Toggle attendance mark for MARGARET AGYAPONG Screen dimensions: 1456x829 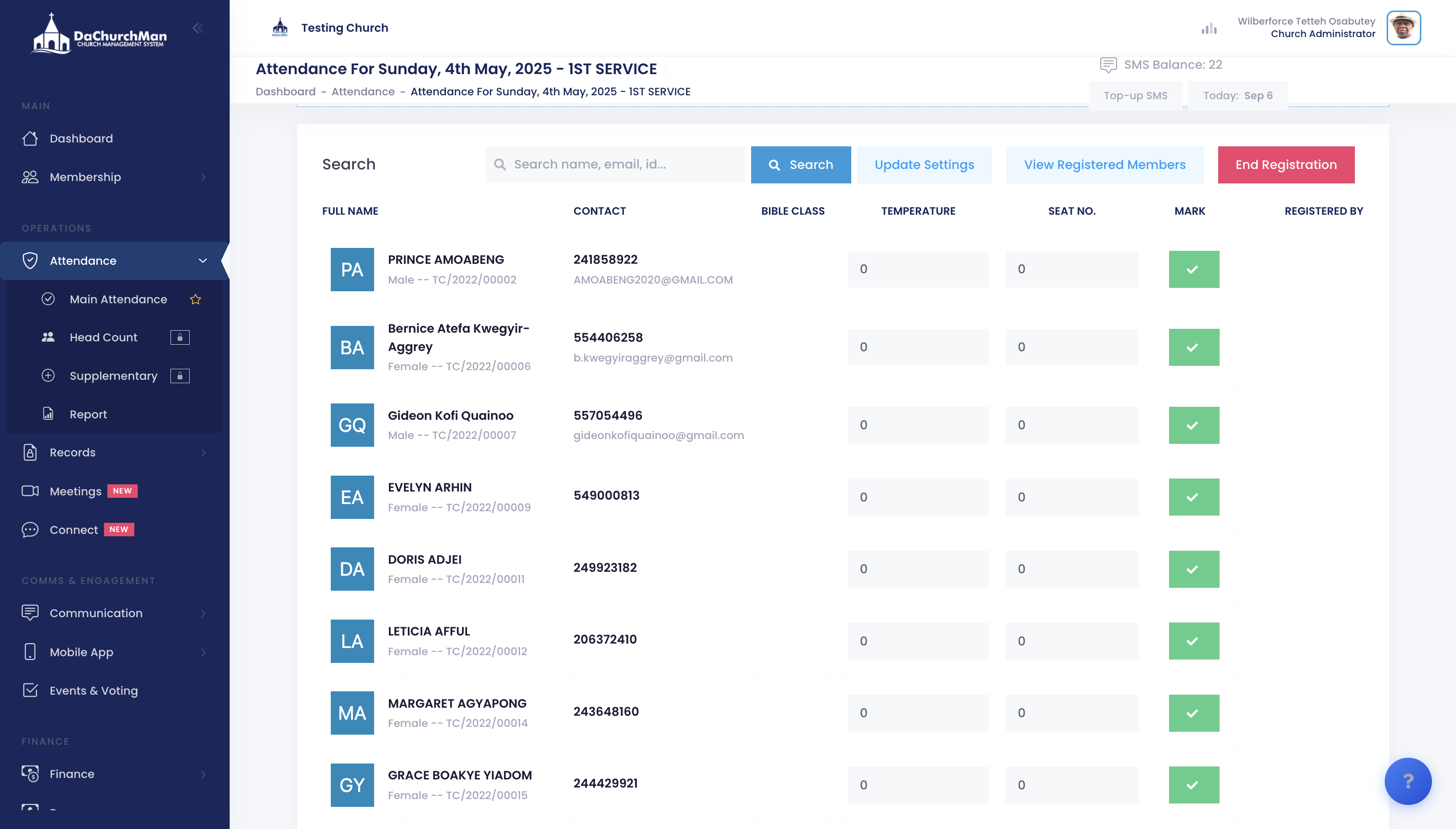[x=1194, y=713]
